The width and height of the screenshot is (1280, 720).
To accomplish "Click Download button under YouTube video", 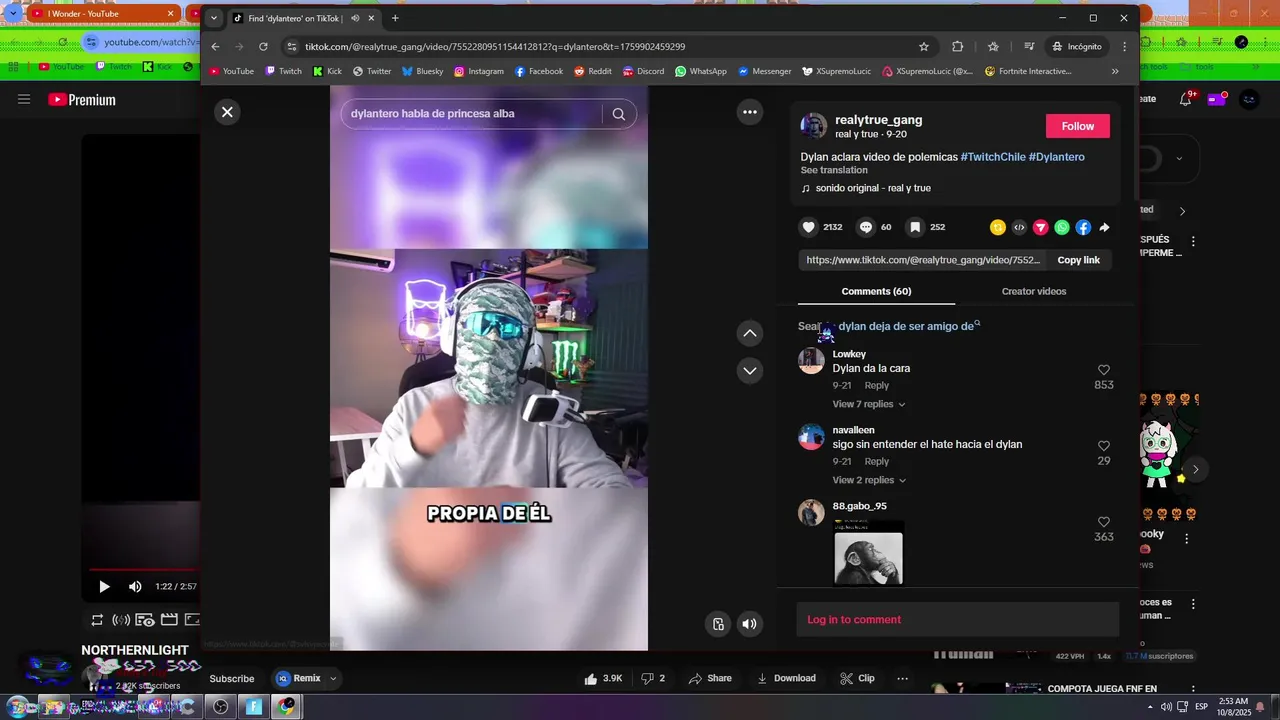I will point(786,678).
